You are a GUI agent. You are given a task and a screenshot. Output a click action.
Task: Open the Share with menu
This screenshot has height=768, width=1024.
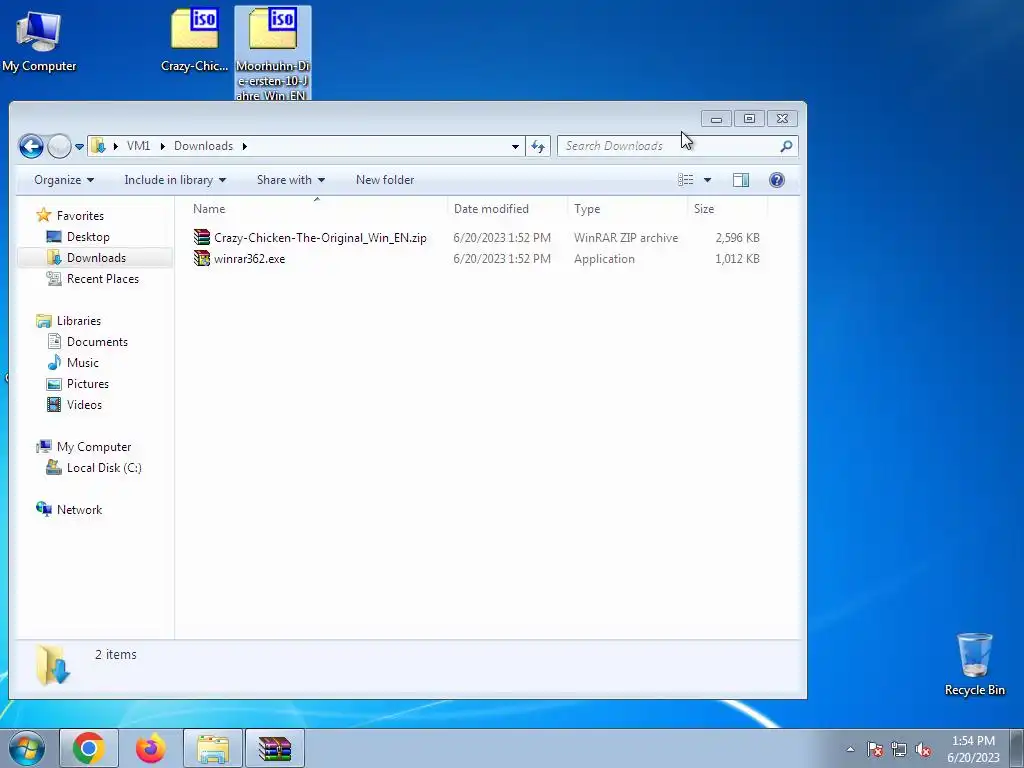[291, 180]
